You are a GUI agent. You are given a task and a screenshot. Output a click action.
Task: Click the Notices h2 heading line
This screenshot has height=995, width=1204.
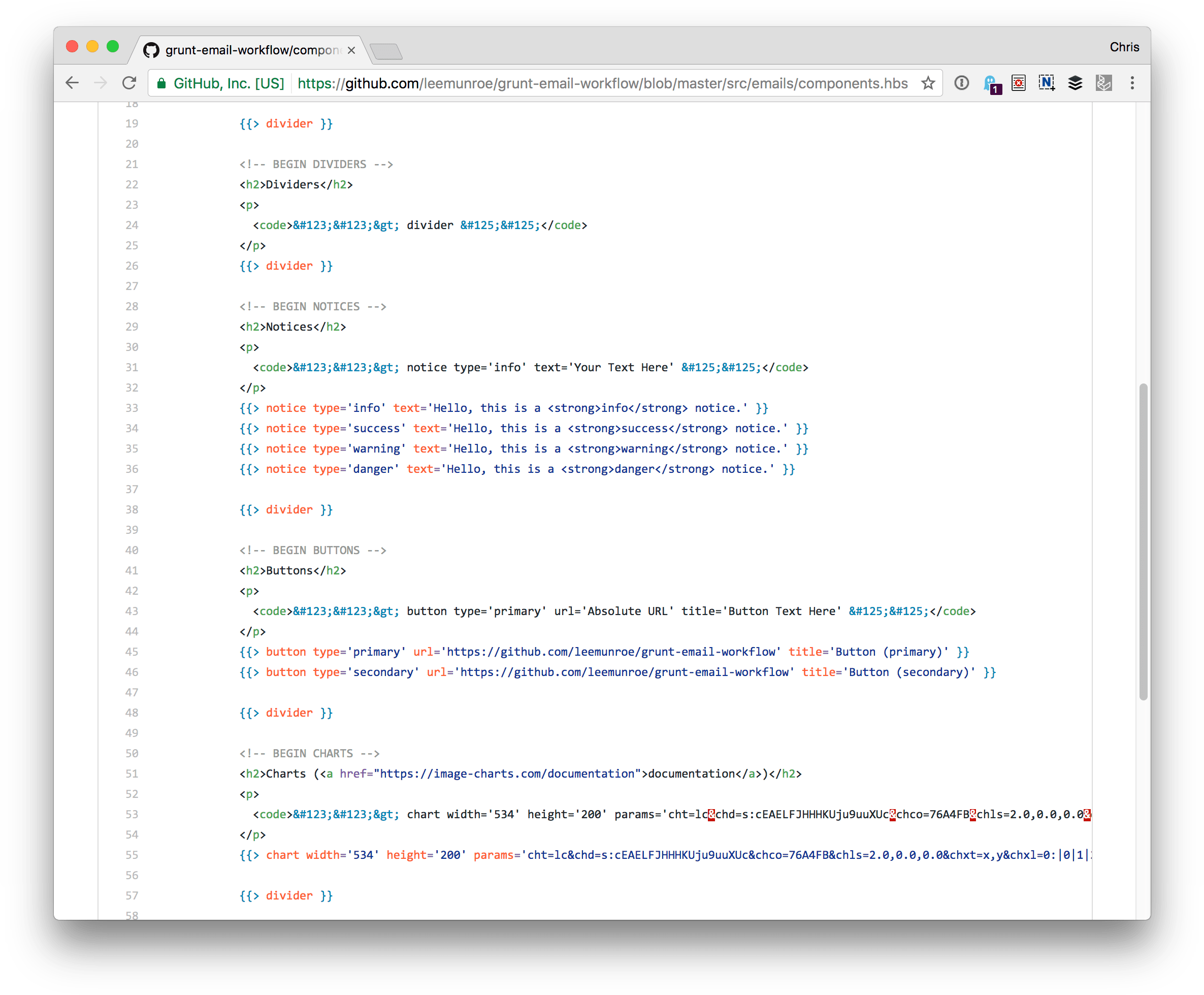click(x=293, y=326)
